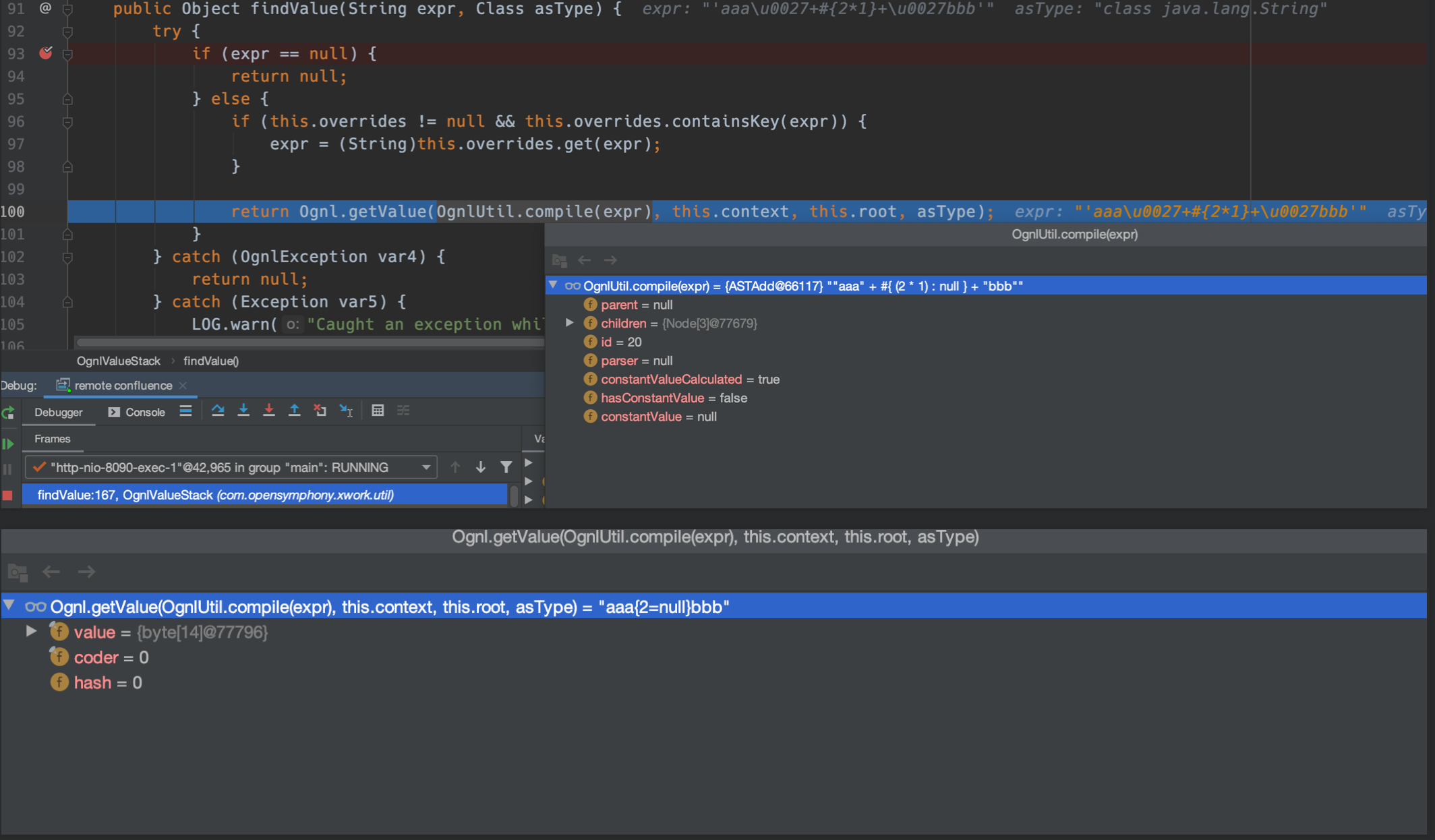Collapse the if block fold on line 96

[67, 122]
